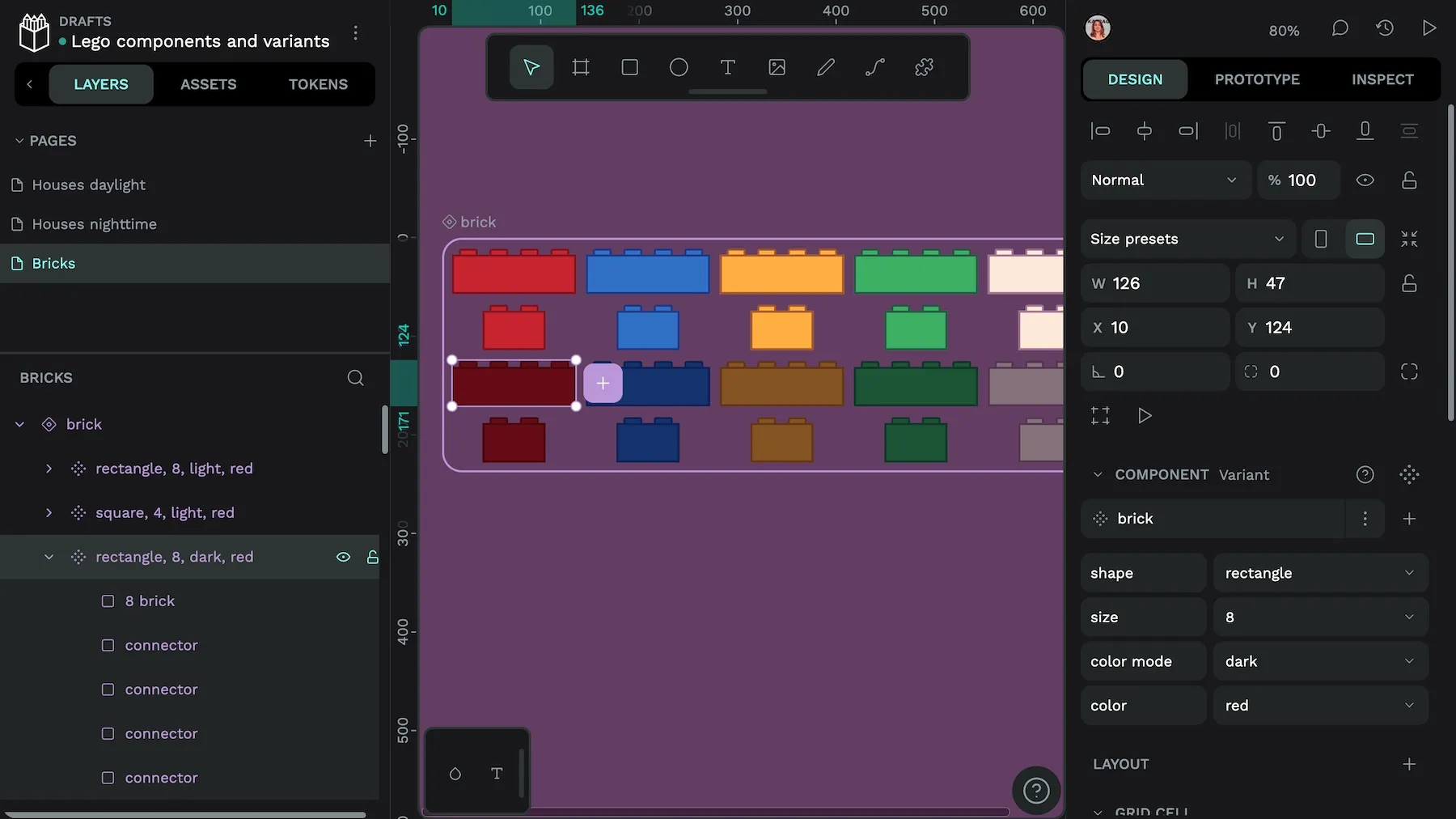Search within the Bricks layers list
Image resolution: width=1456 pixels, height=819 pixels.
(356, 377)
